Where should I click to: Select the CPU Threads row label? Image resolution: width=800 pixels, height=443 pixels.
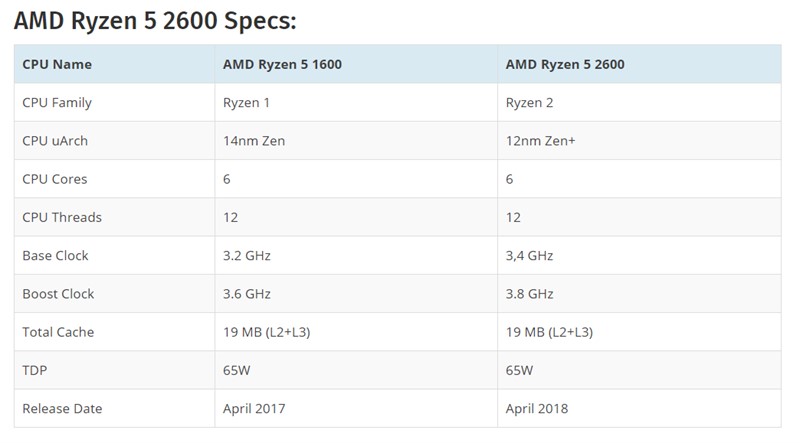click(62, 217)
